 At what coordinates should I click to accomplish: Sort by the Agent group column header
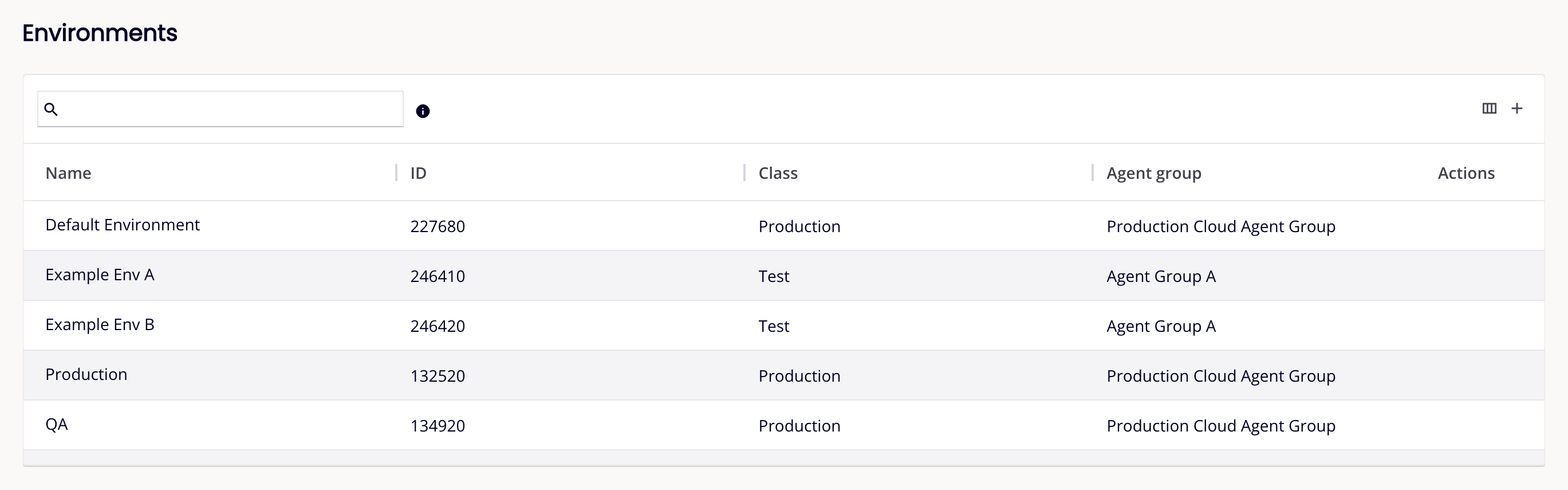coord(1153,174)
